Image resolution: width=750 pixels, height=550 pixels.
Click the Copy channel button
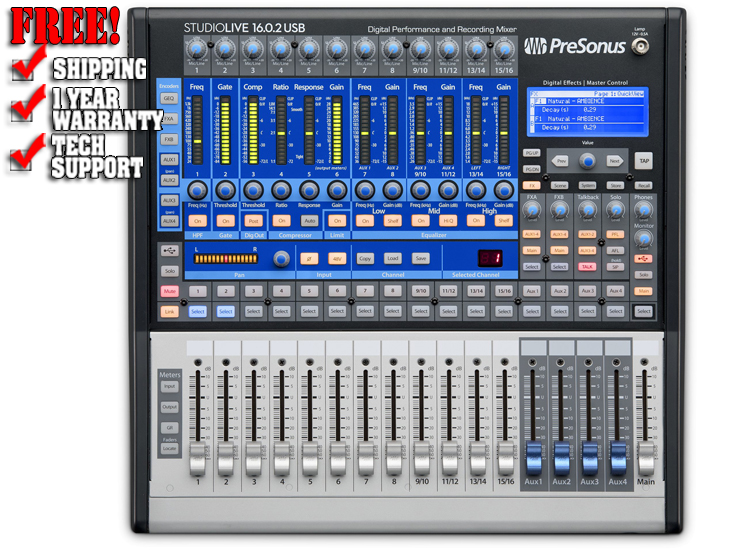point(365,258)
